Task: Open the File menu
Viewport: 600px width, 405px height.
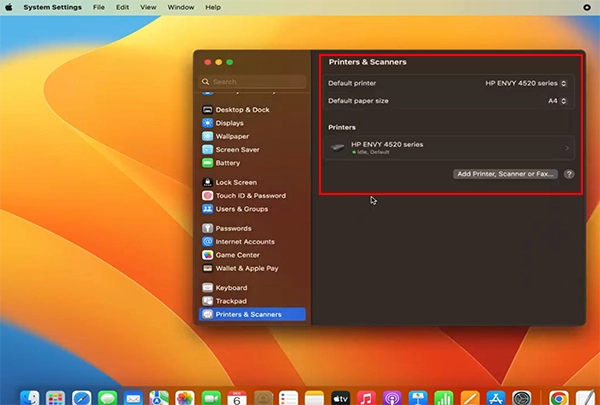Action: pos(99,7)
